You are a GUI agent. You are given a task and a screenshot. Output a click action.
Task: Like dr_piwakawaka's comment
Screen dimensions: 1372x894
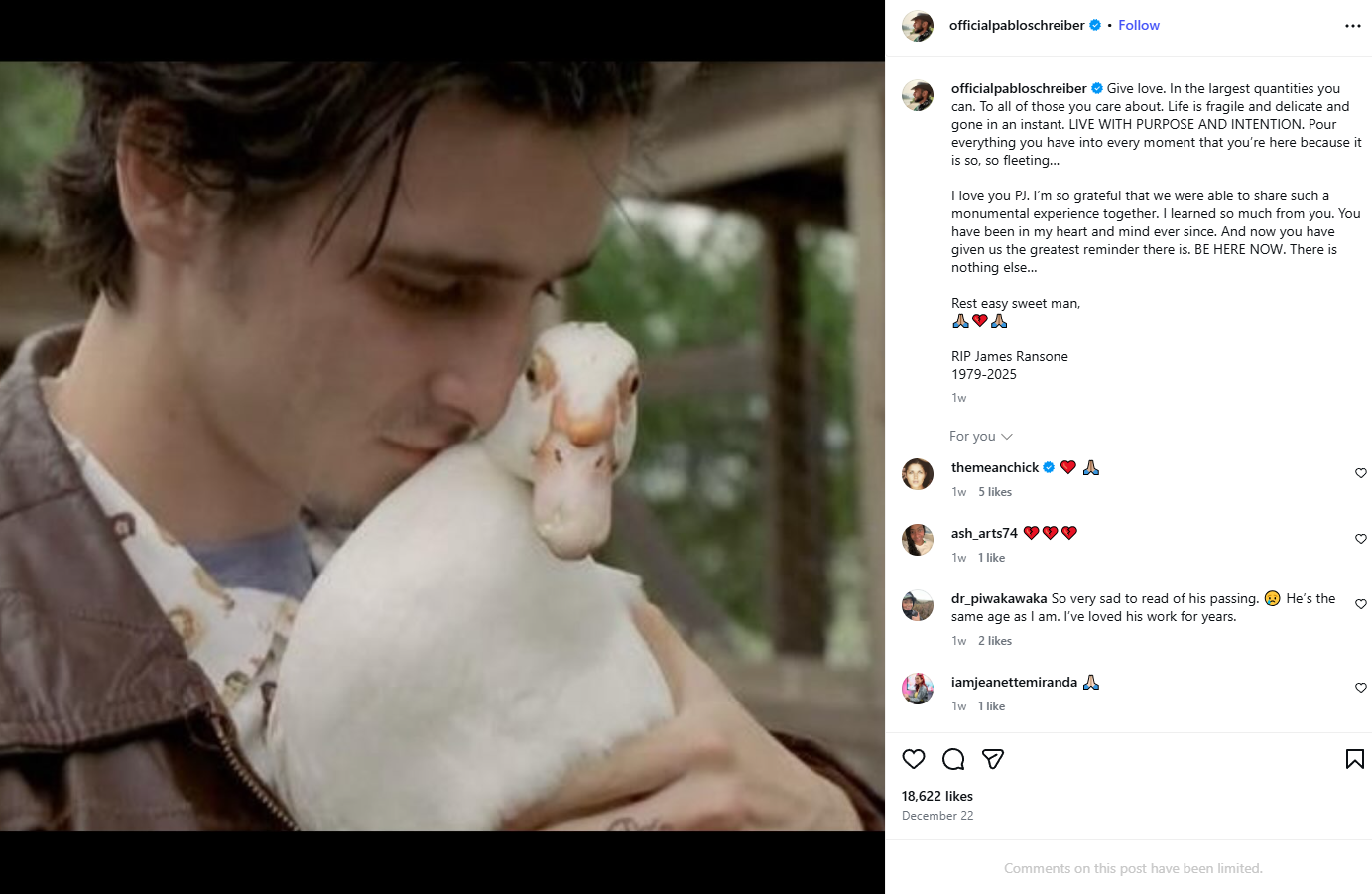coord(1361,604)
